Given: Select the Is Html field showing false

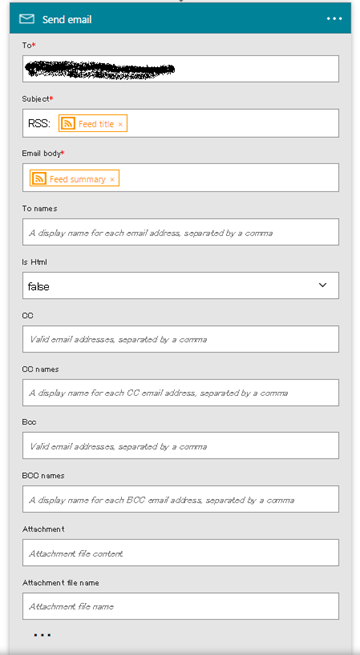Looking at the screenshot, I should click(x=180, y=286).
